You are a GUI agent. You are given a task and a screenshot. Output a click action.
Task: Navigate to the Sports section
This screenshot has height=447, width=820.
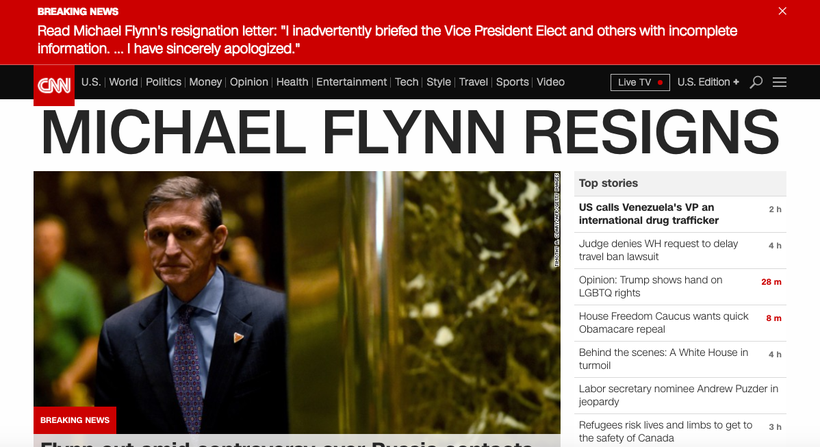(x=512, y=82)
